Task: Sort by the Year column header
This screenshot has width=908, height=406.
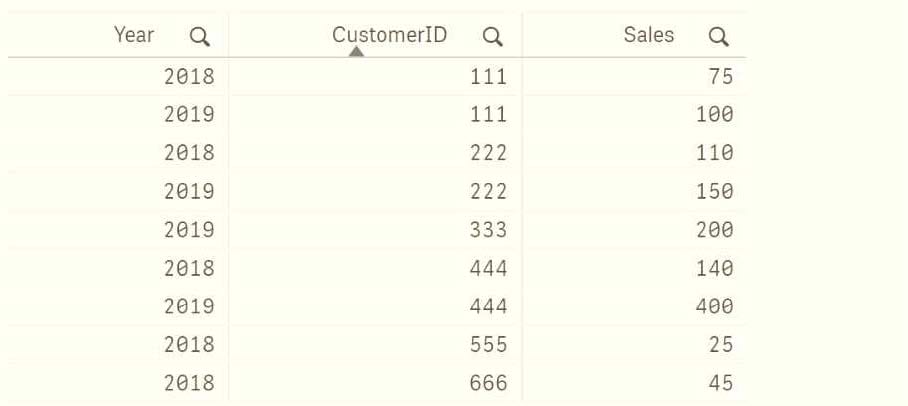Action: click(134, 35)
